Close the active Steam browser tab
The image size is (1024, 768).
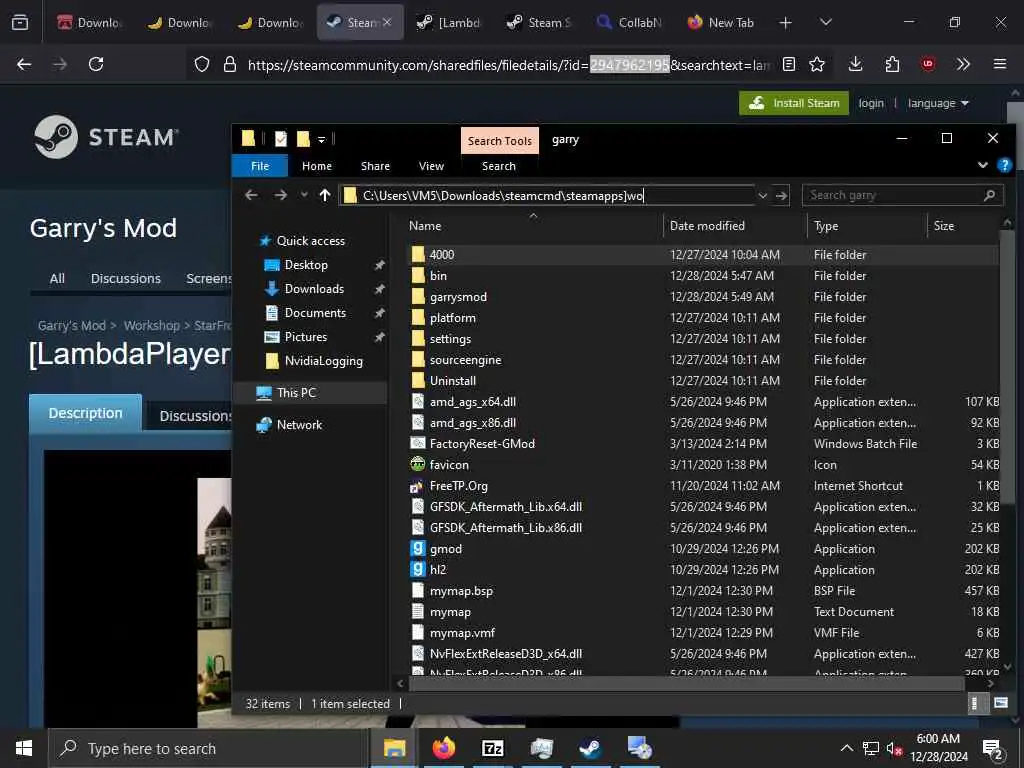pos(387,22)
